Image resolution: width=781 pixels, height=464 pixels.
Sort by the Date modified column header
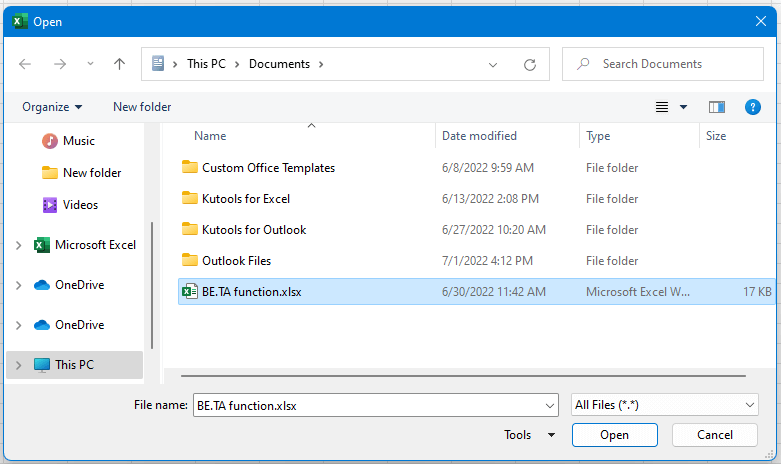pos(480,136)
